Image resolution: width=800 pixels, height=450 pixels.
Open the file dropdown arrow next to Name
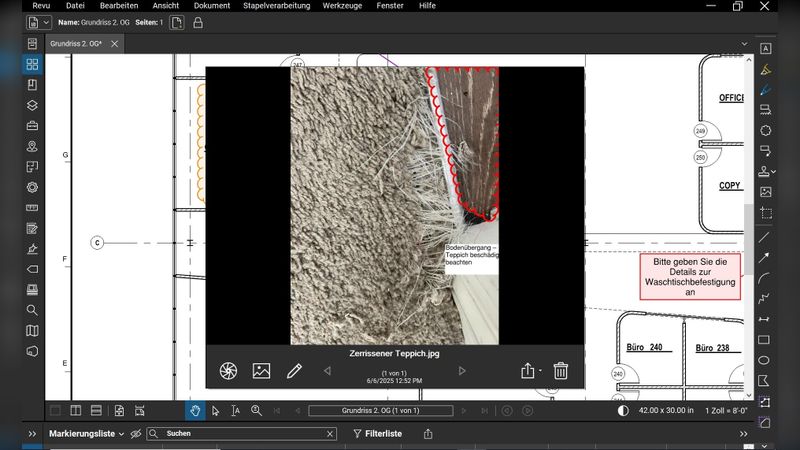(x=46, y=23)
